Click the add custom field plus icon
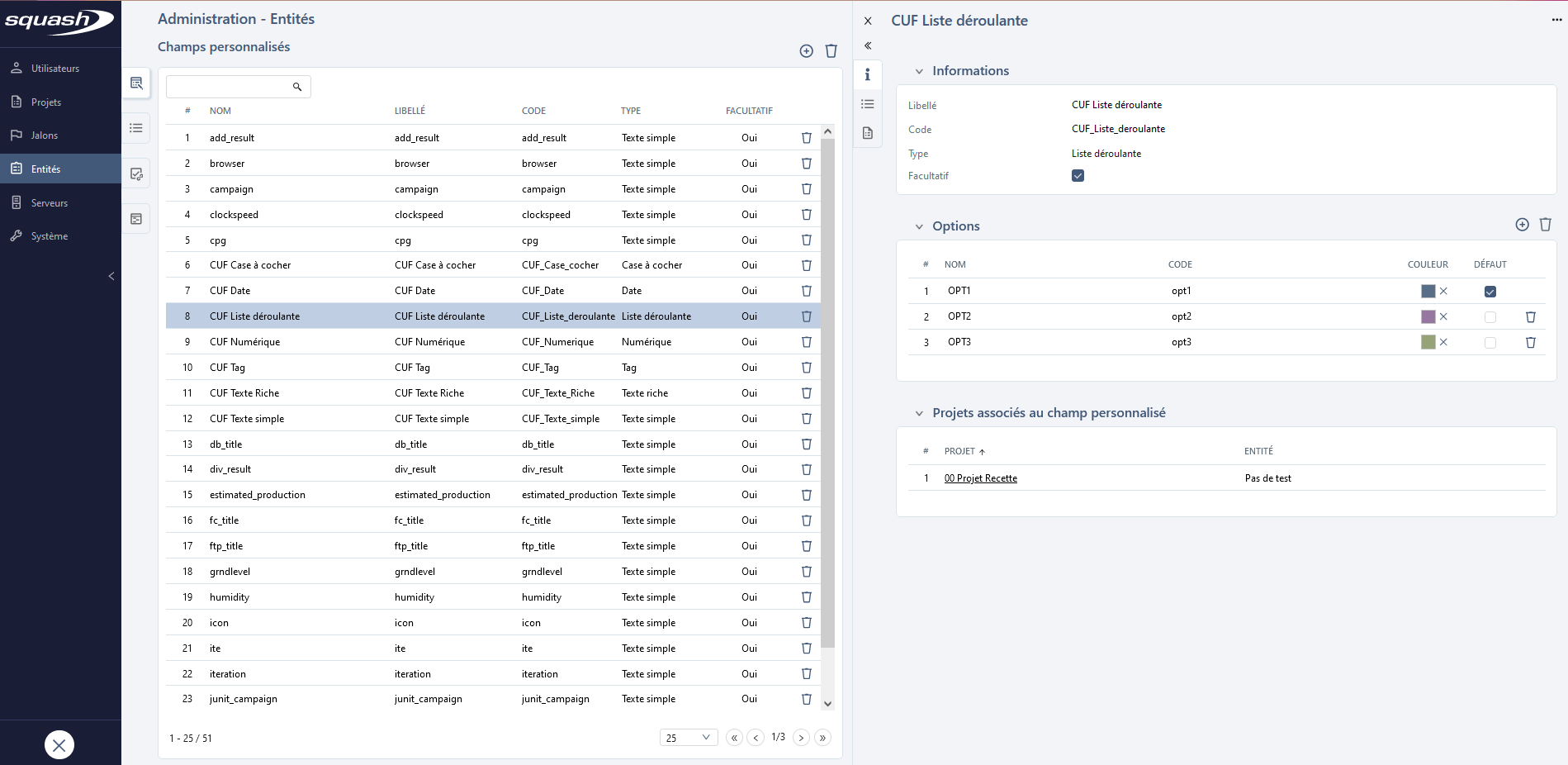1568x765 pixels. coord(806,51)
